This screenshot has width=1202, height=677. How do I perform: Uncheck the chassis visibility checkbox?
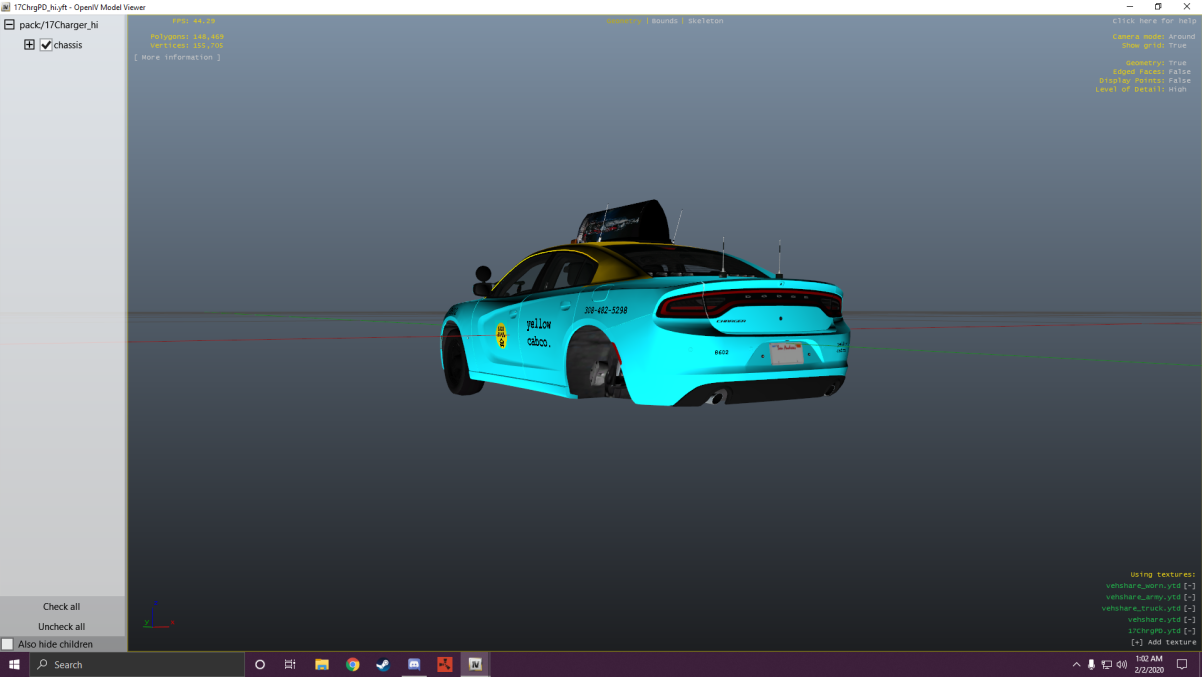click(x=46, y=45)
